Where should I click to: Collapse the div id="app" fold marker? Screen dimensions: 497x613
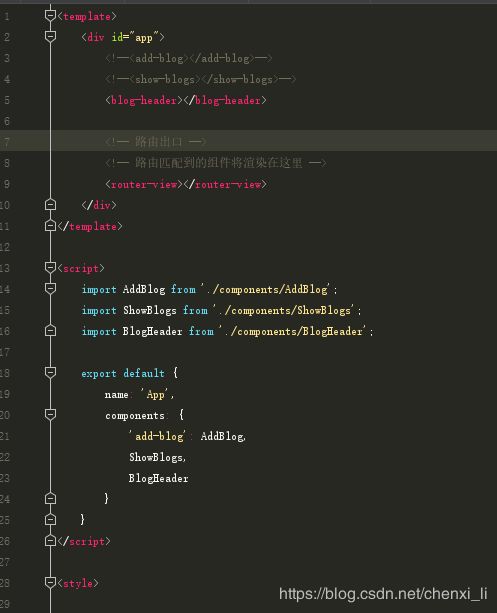[x=50, y=37]
